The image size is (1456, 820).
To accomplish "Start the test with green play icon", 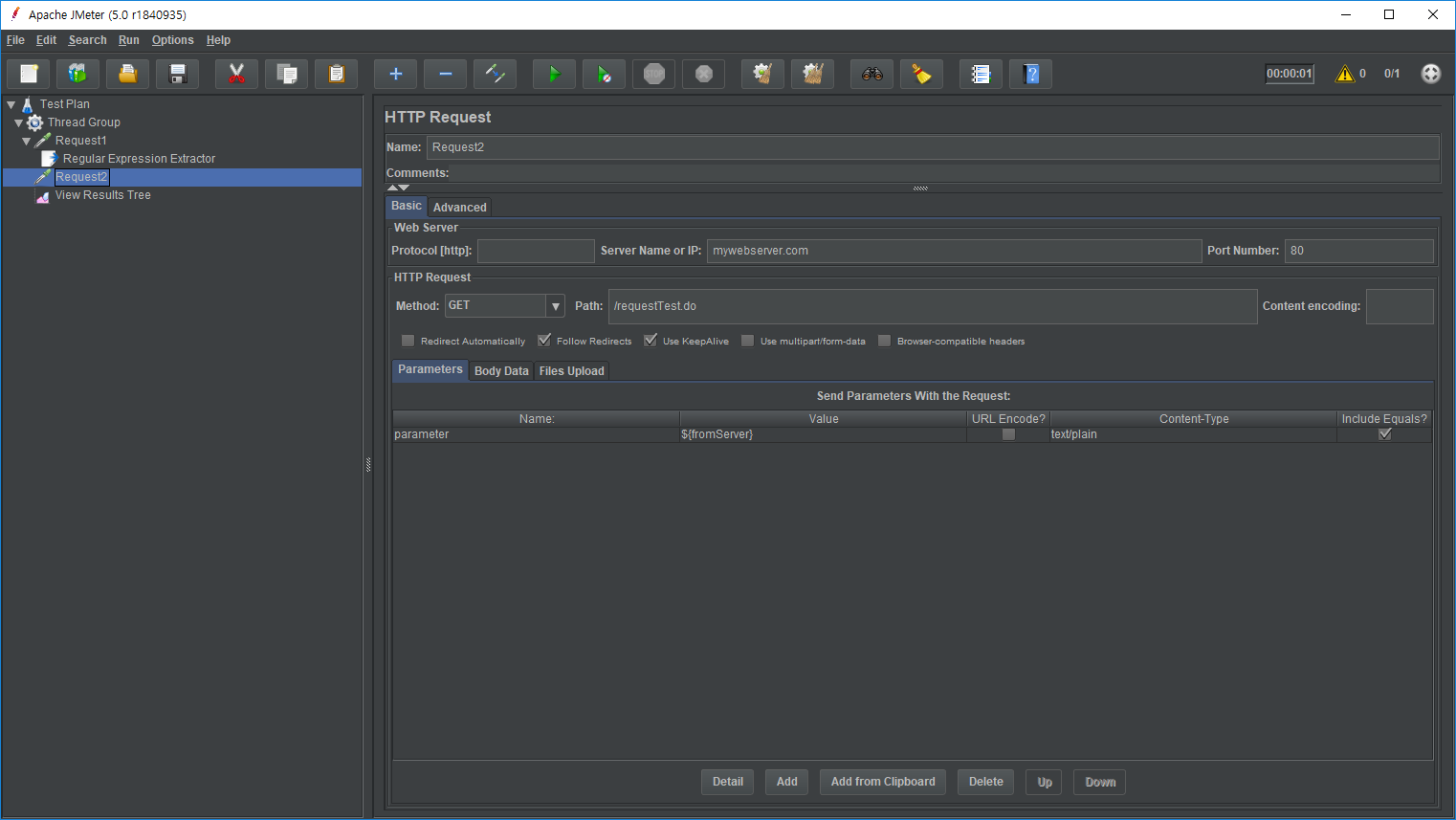I will click(554, 74).
